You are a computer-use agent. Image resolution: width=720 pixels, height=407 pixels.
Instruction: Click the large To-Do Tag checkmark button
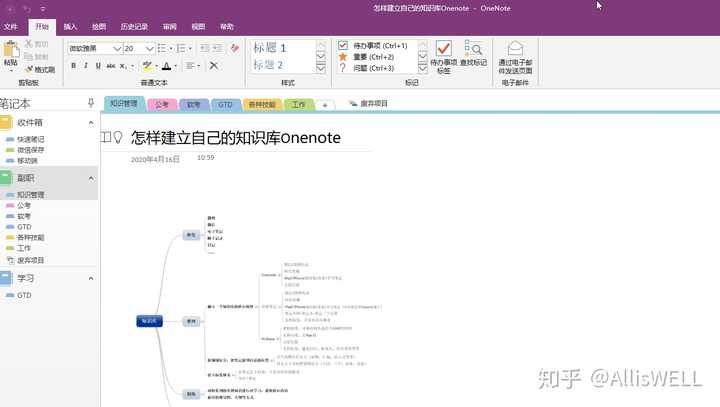pyautogui.click(x=444, y=57)
